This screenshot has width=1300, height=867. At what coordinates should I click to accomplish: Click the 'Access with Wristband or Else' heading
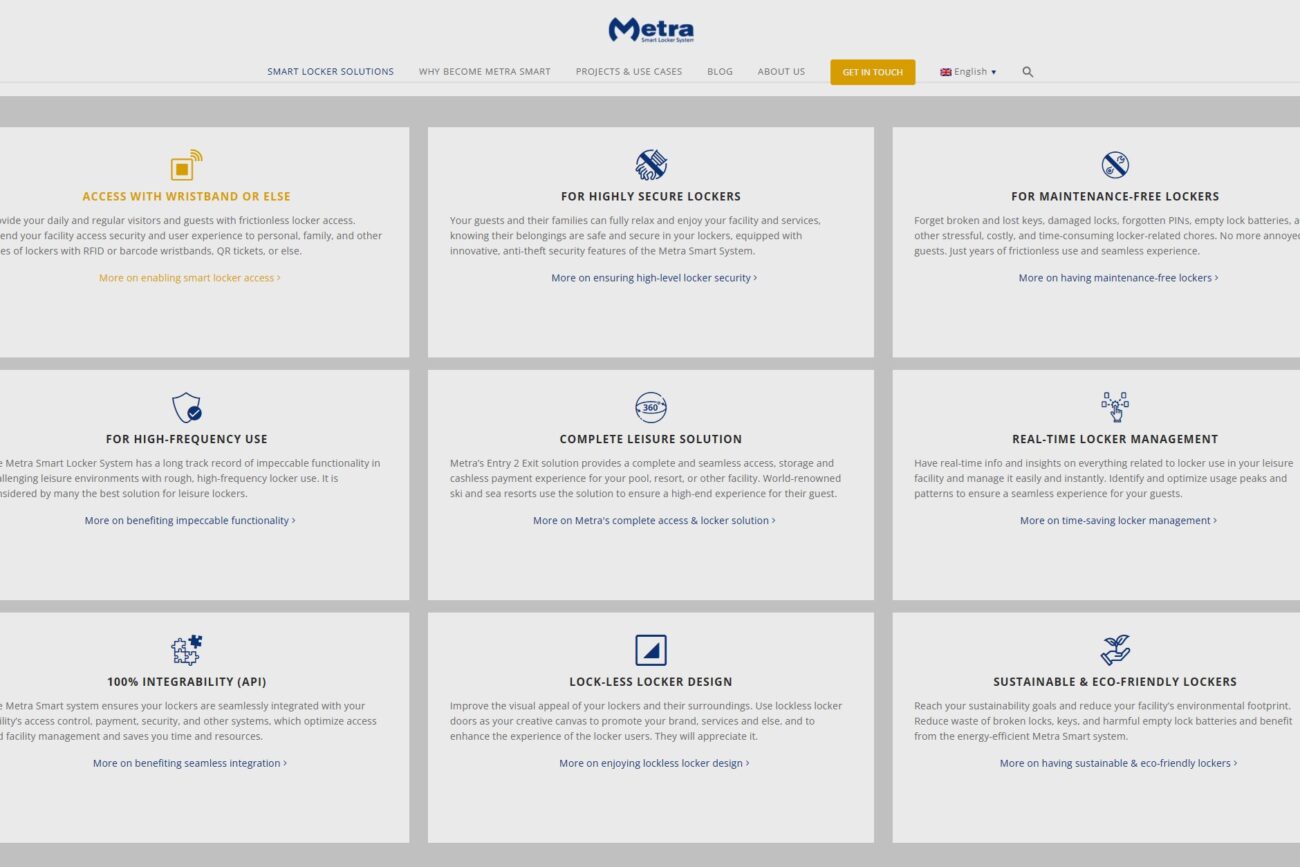click(x=186, y=197)
